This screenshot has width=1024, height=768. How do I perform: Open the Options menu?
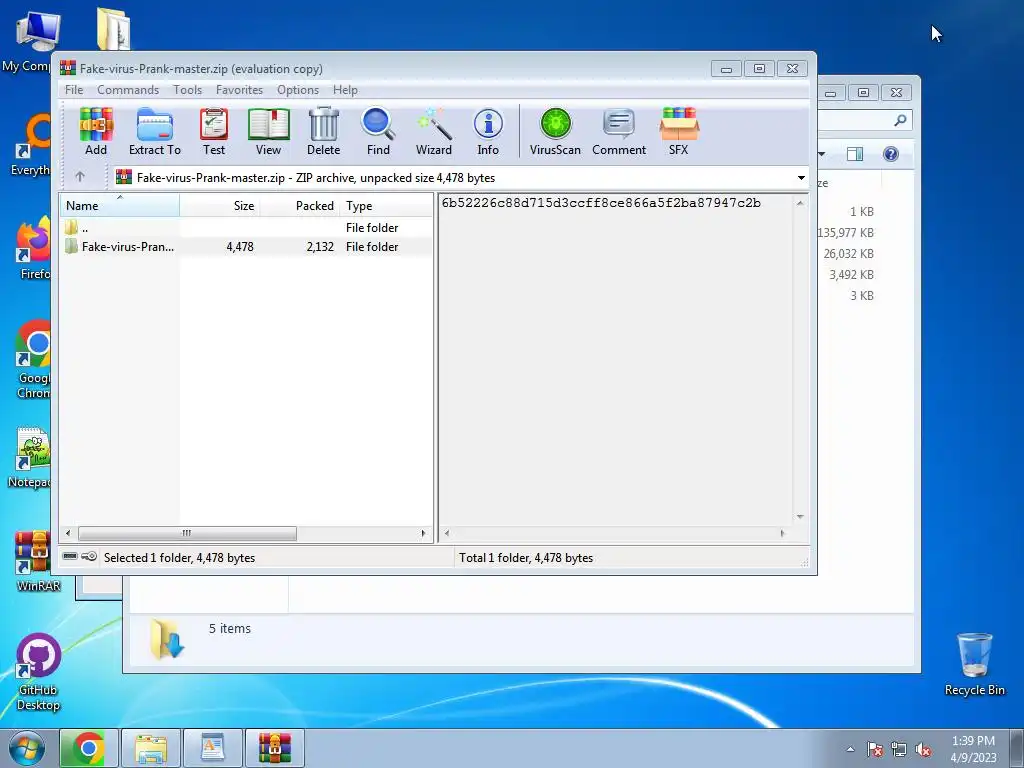coord(298,89)
